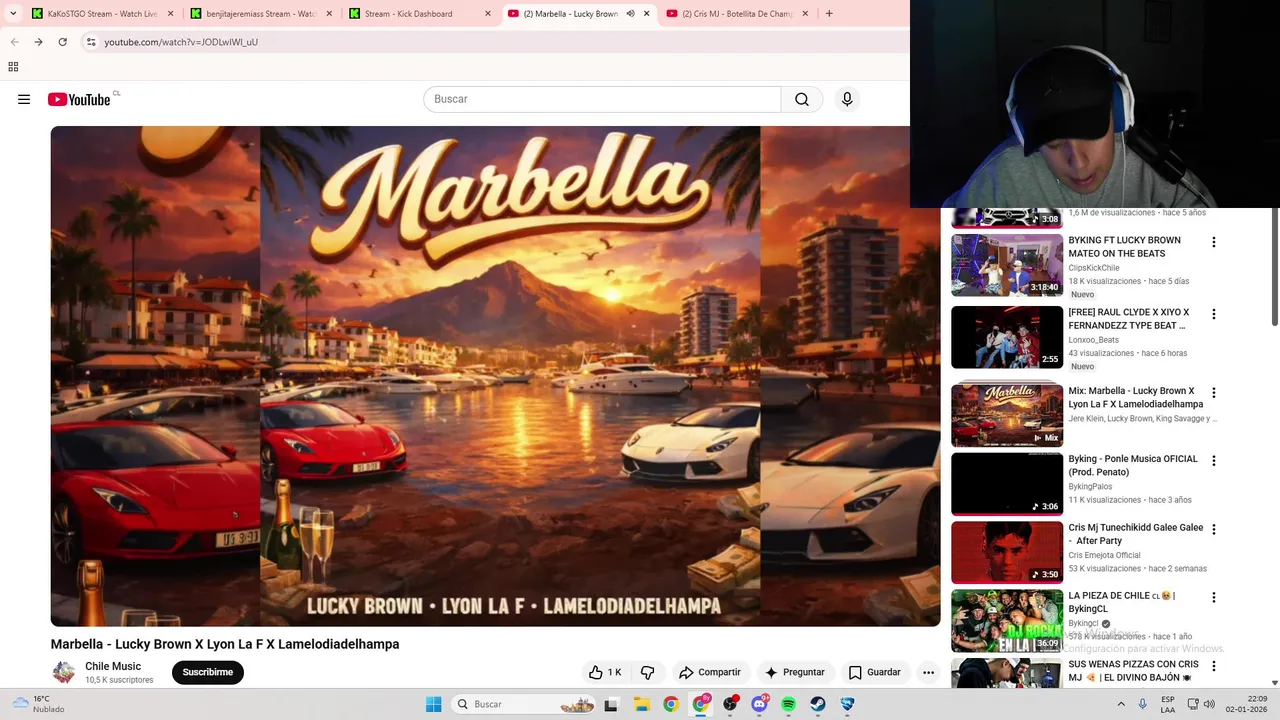The height and width of the screenshot is (720, 1280).
Task: Subscribe with the Suscribirse button
Action: click(208, 672)
